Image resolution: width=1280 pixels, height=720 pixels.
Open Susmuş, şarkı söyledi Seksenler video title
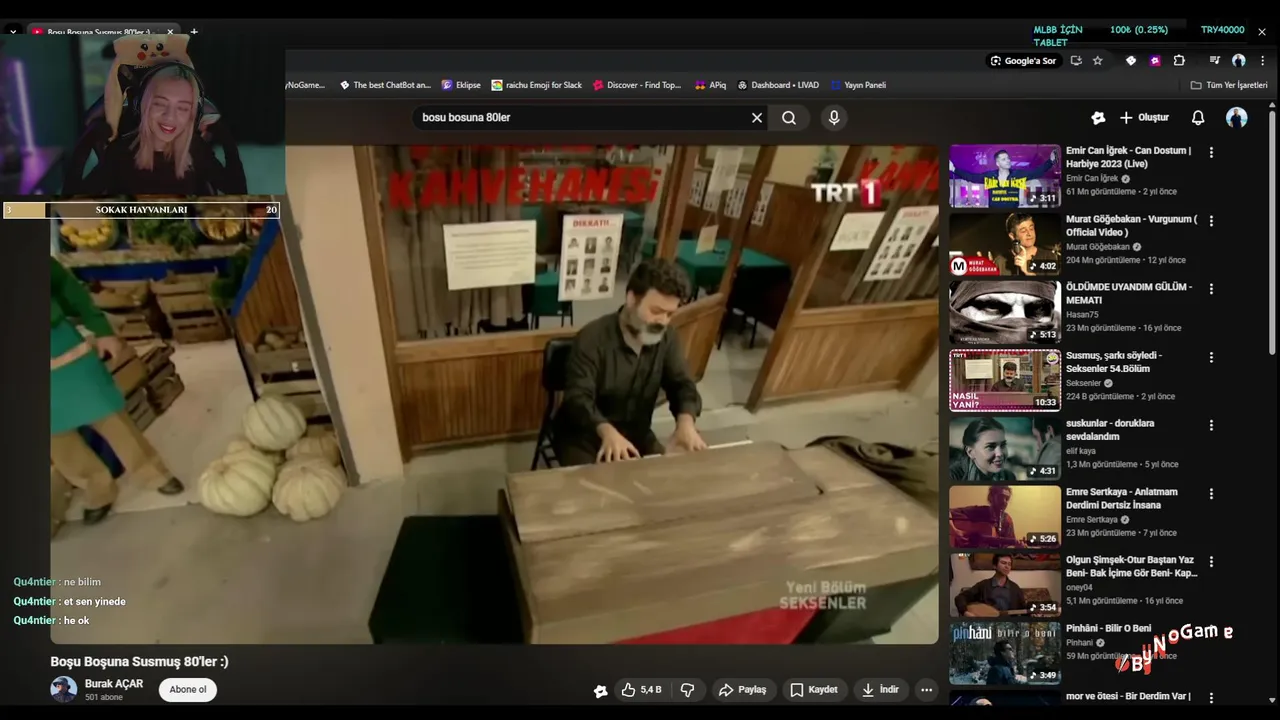pos(1114,362)
